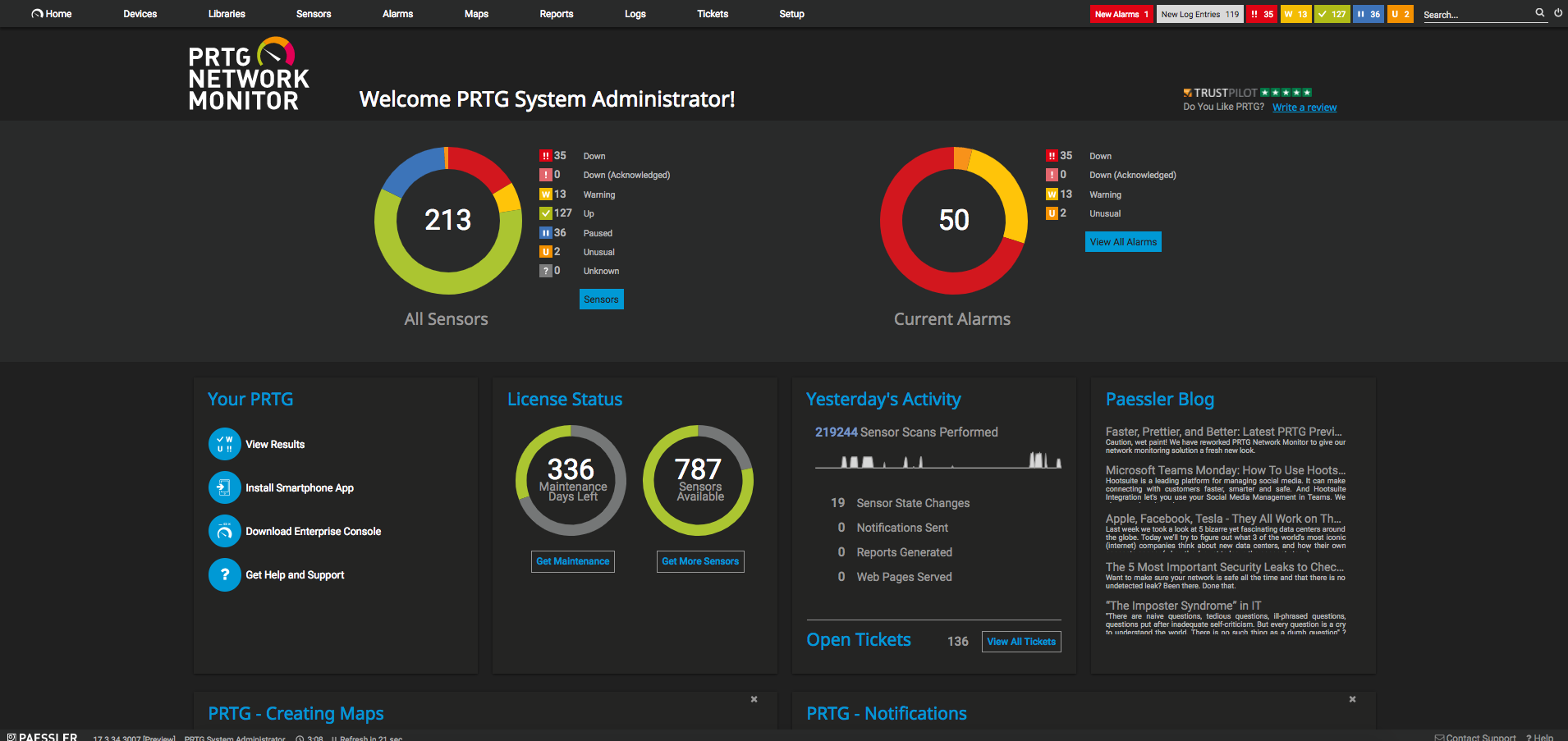Click the View Results round icon
Image resolution: width=1568 pixels, height=741 pixels.
(x=224, y=444)
